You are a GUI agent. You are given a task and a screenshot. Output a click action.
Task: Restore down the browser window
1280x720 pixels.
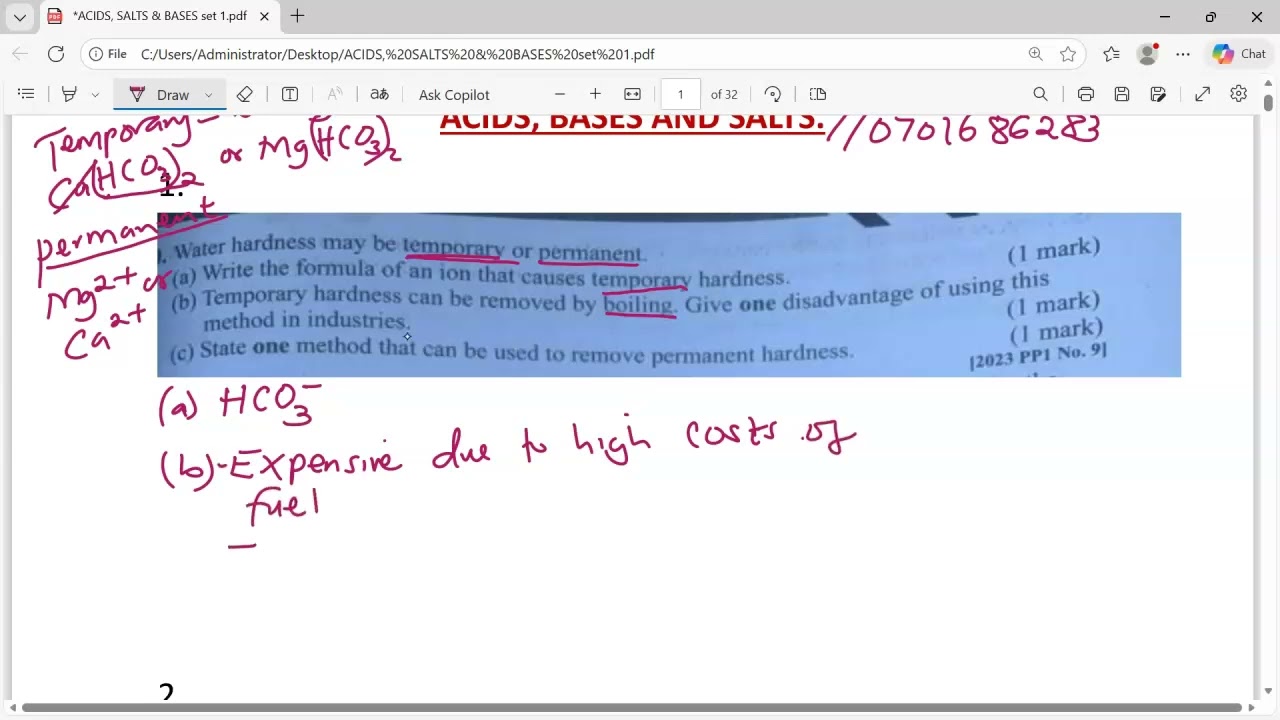coord(1211,17)
